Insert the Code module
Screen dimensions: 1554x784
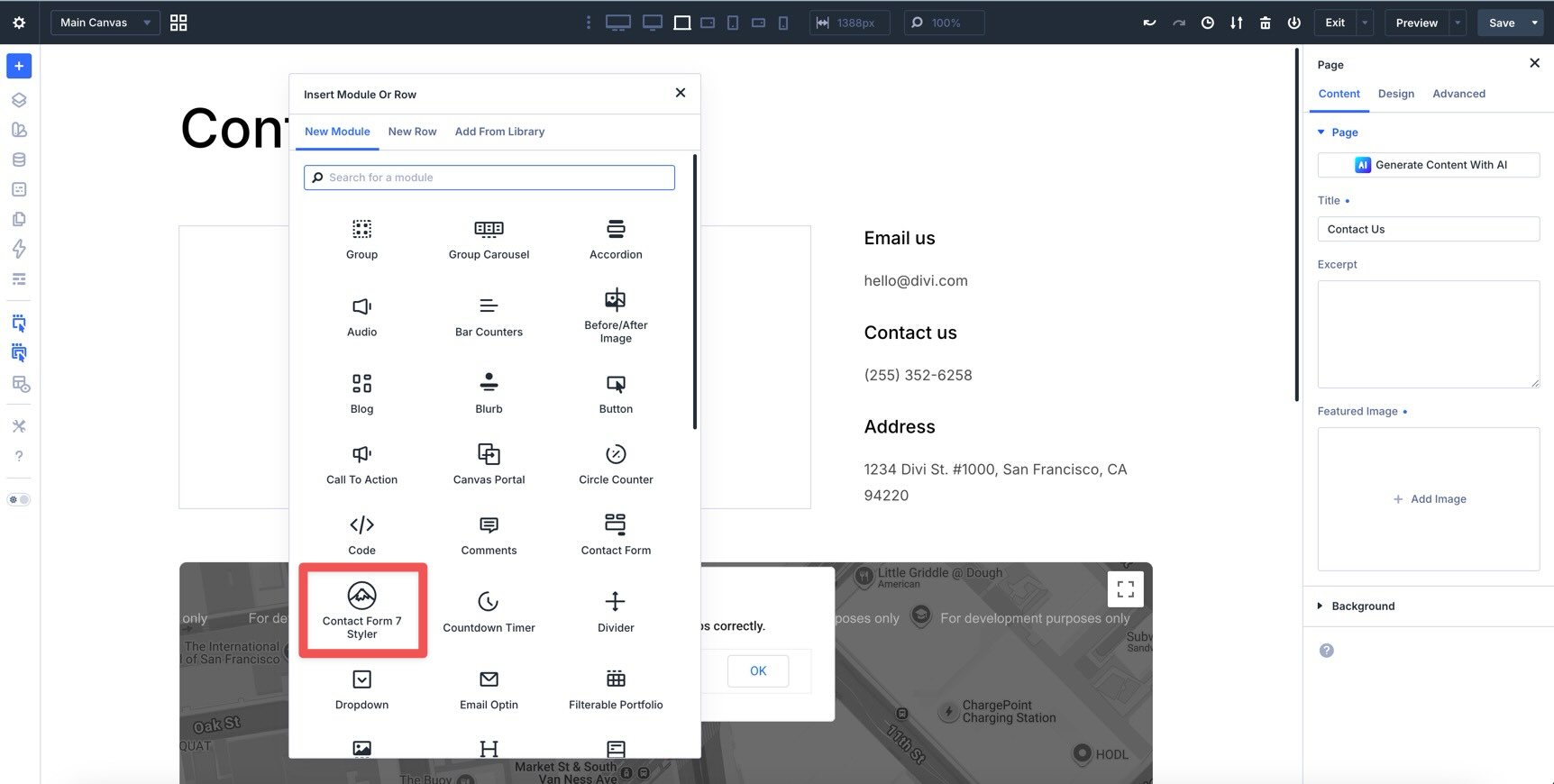point(361,535)
